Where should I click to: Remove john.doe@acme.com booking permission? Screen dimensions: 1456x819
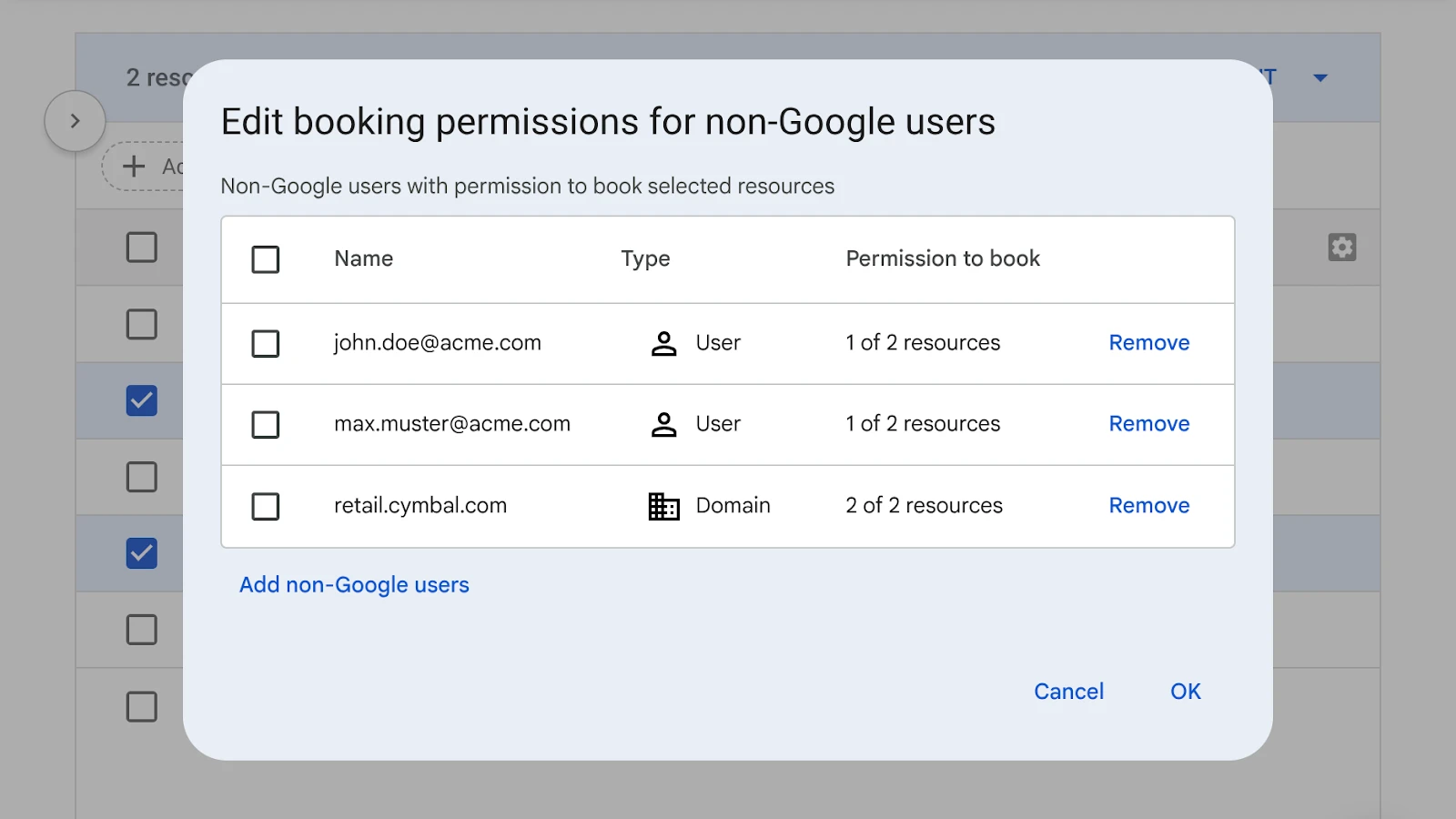[x=1148, y=343]
